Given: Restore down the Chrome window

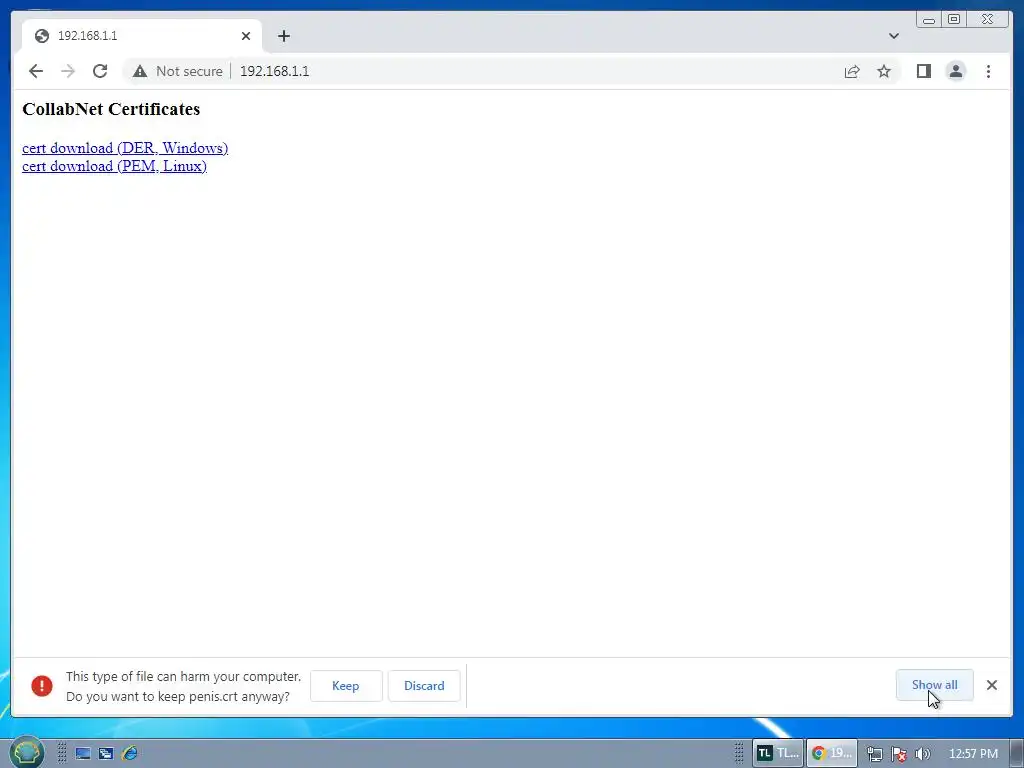Looking at the screenshot, I should [954, 20].
